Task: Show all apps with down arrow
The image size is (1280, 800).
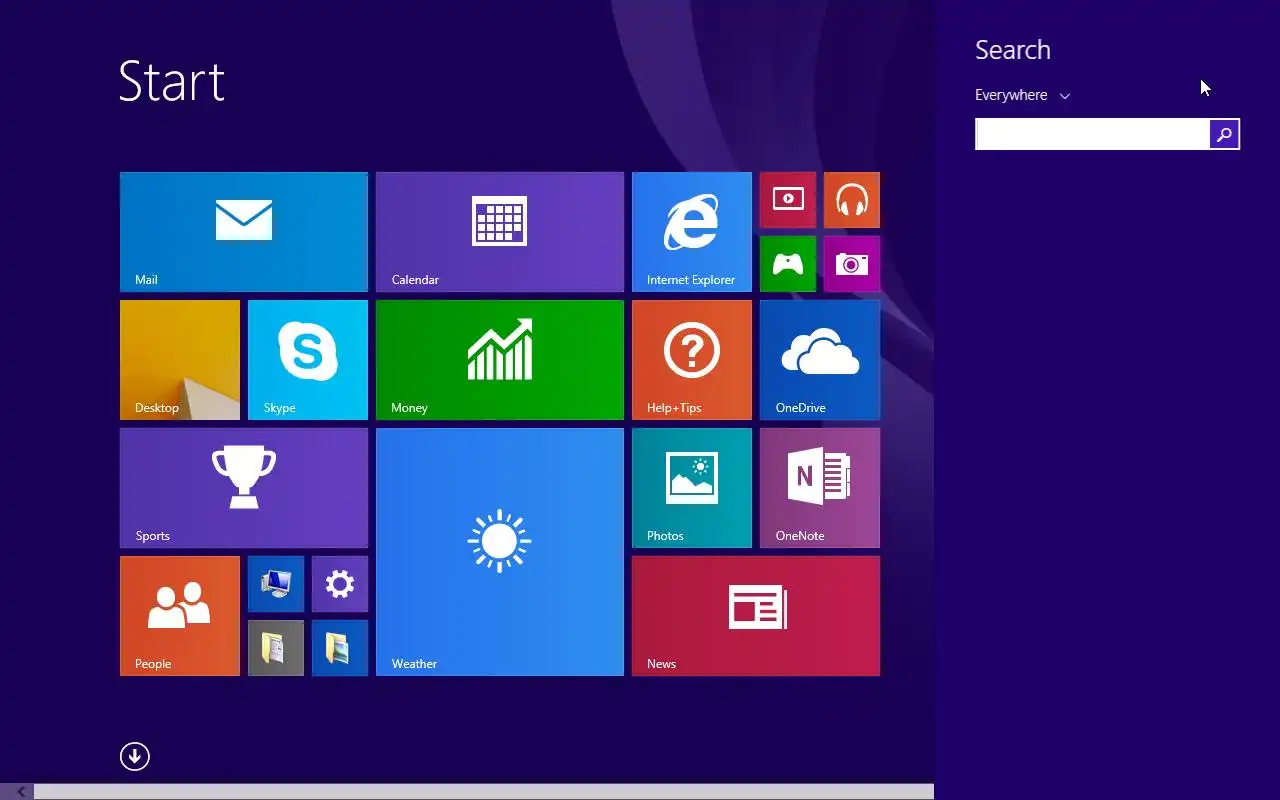Action: [135, 756]
